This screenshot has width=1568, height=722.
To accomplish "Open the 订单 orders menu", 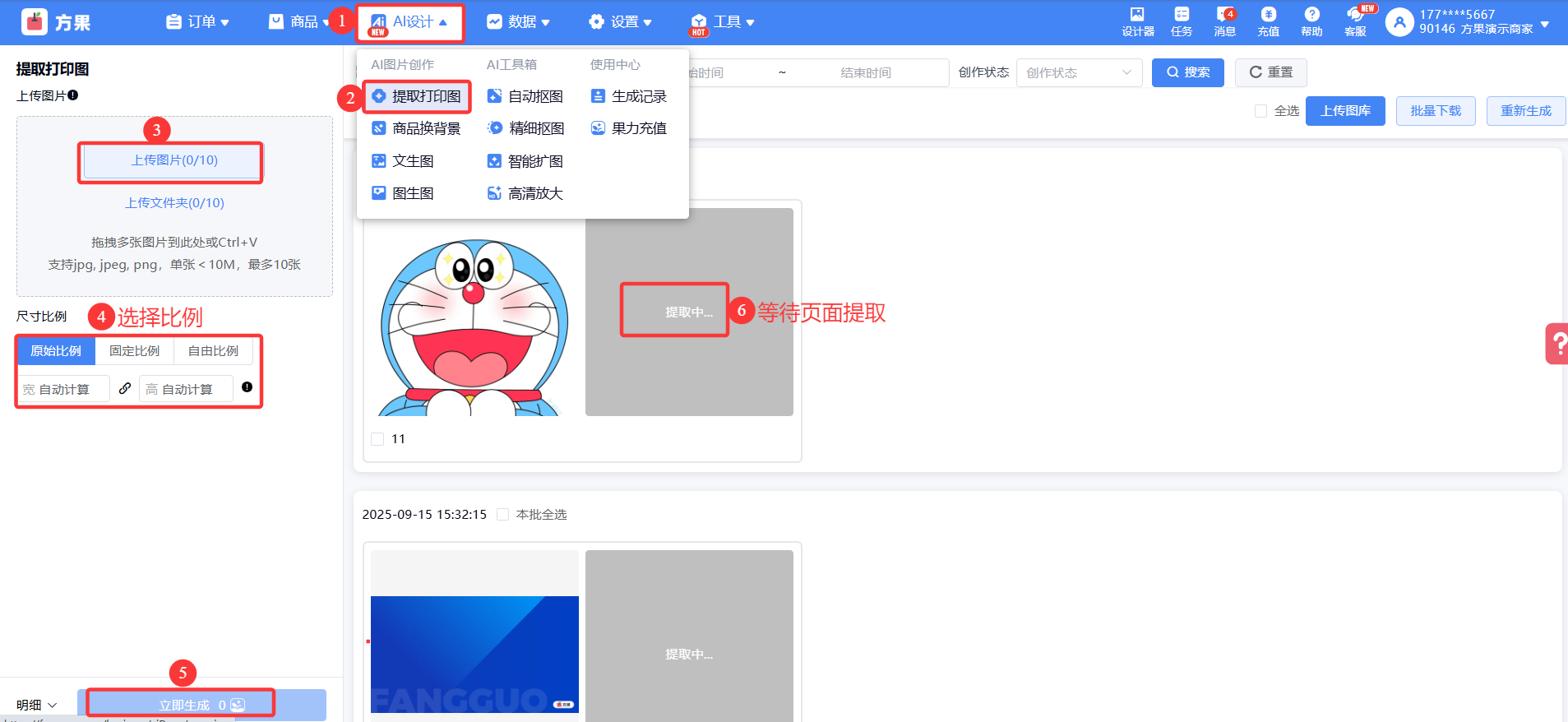I will pos(198,22).
